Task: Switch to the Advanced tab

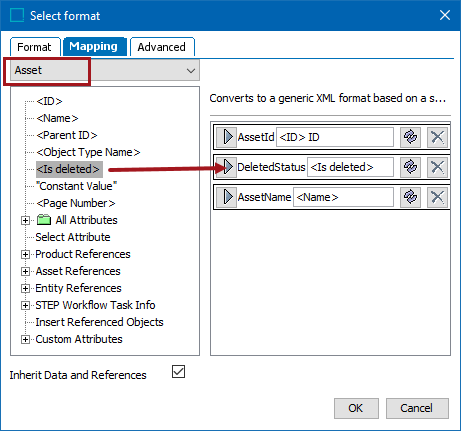Action: coord(162,47)
